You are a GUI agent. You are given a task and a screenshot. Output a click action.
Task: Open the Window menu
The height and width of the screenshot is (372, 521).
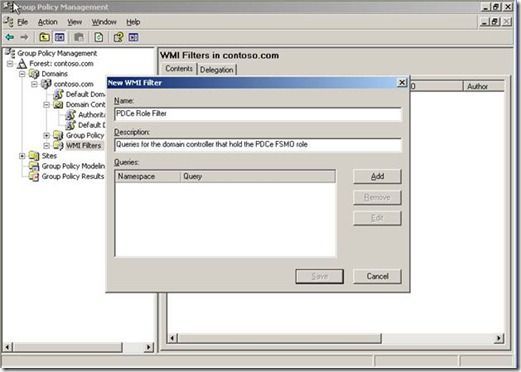click(x=104, y=22)
